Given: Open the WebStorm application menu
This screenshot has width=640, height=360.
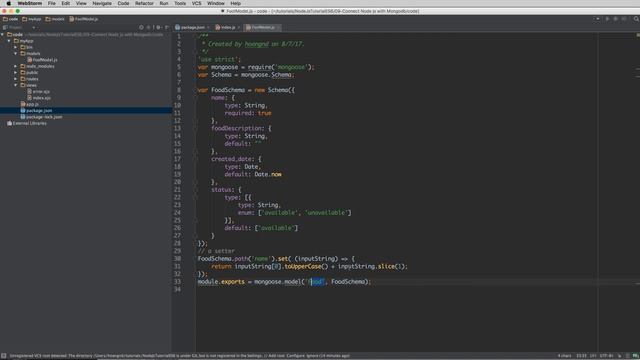Looking at the screenshot, I should pyautogui.click(x=30, y=3).
